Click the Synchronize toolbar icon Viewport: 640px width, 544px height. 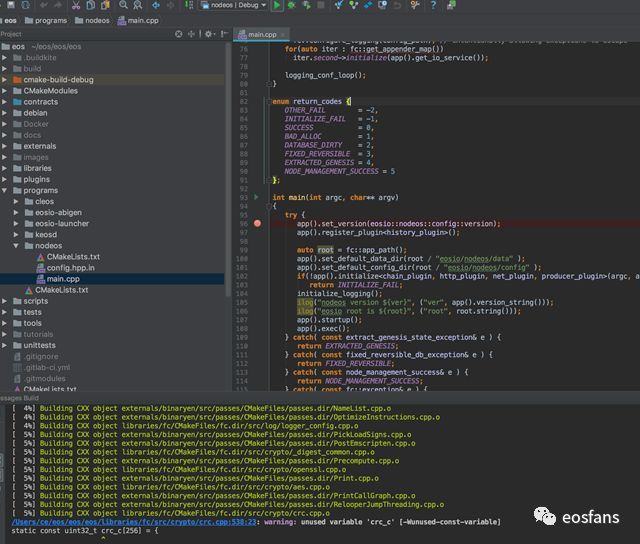coord(25,5)
